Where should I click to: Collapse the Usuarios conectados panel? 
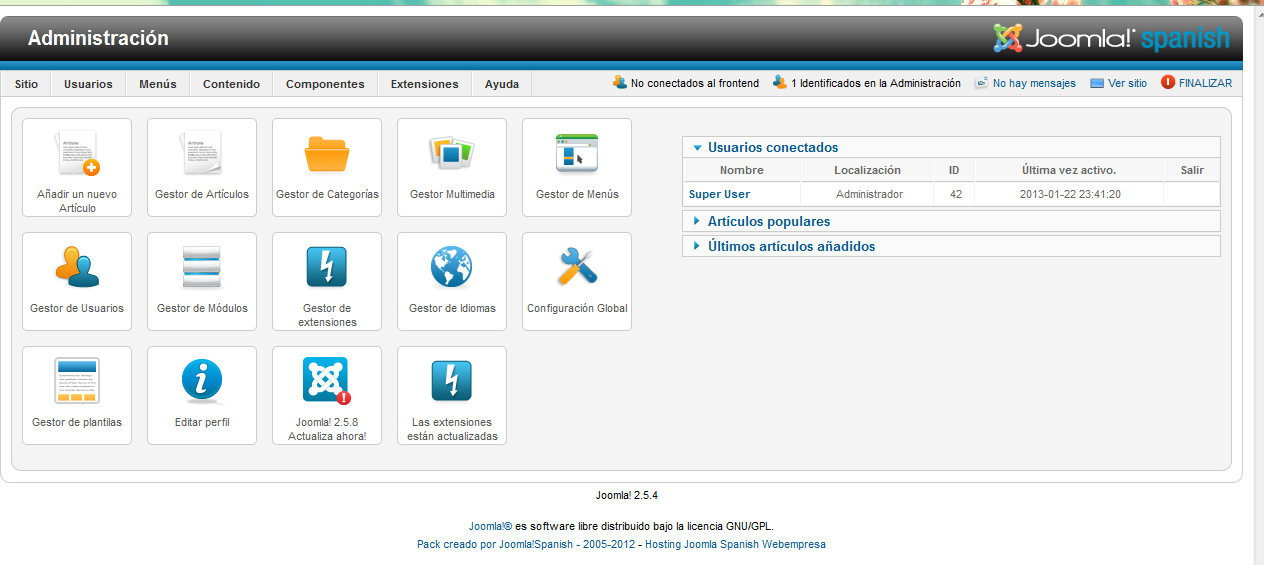point(772,147)
